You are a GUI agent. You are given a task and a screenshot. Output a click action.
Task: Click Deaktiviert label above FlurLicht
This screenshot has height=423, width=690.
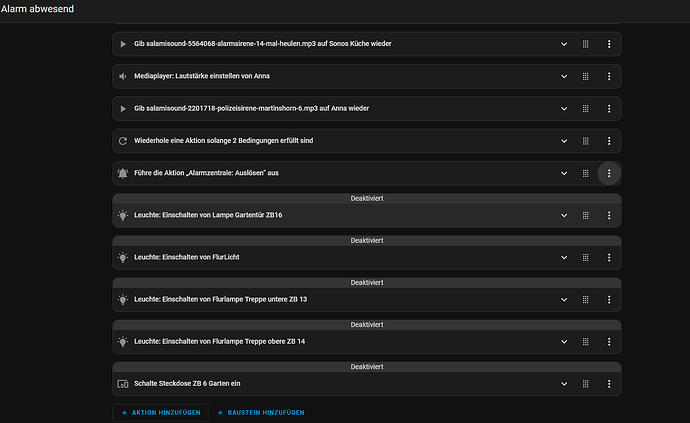367,240
